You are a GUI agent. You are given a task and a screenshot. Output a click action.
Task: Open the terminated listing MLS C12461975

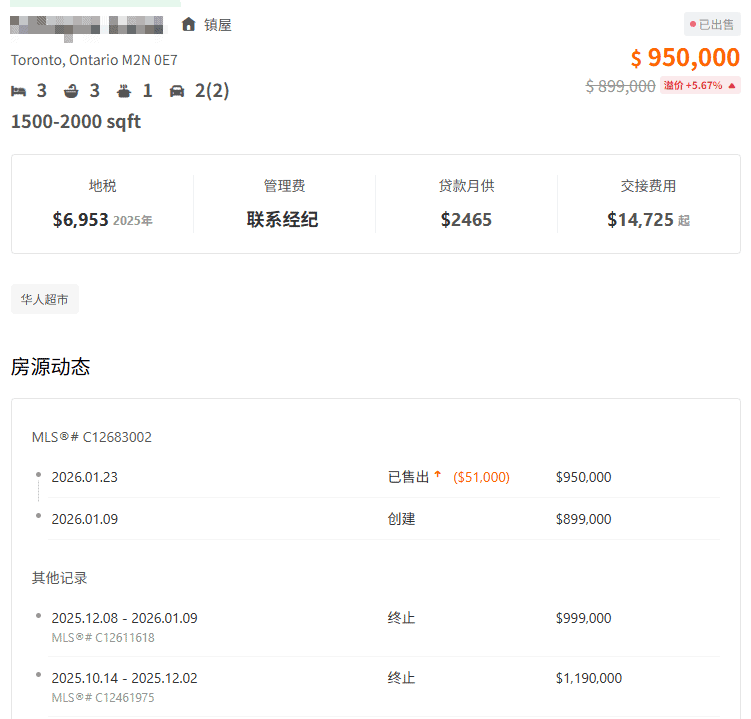[x=103, y=697]
